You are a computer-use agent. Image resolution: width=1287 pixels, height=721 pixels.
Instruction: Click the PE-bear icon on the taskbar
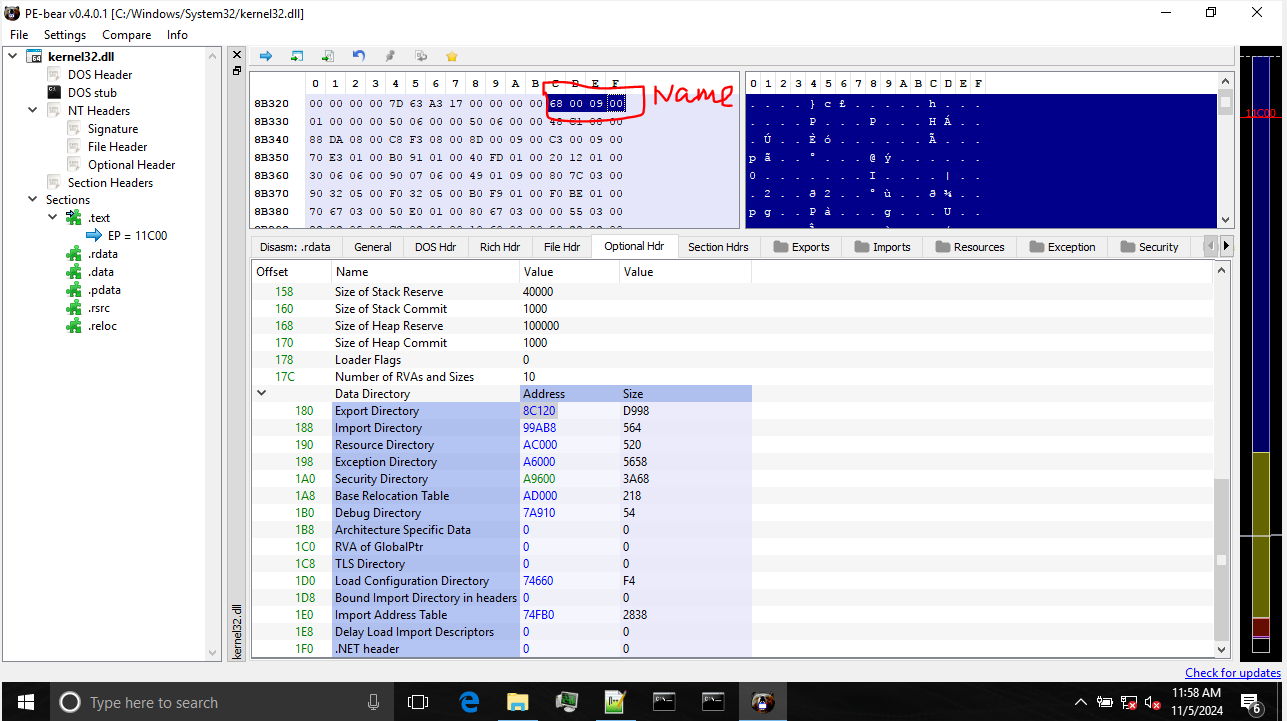(762, 702)
